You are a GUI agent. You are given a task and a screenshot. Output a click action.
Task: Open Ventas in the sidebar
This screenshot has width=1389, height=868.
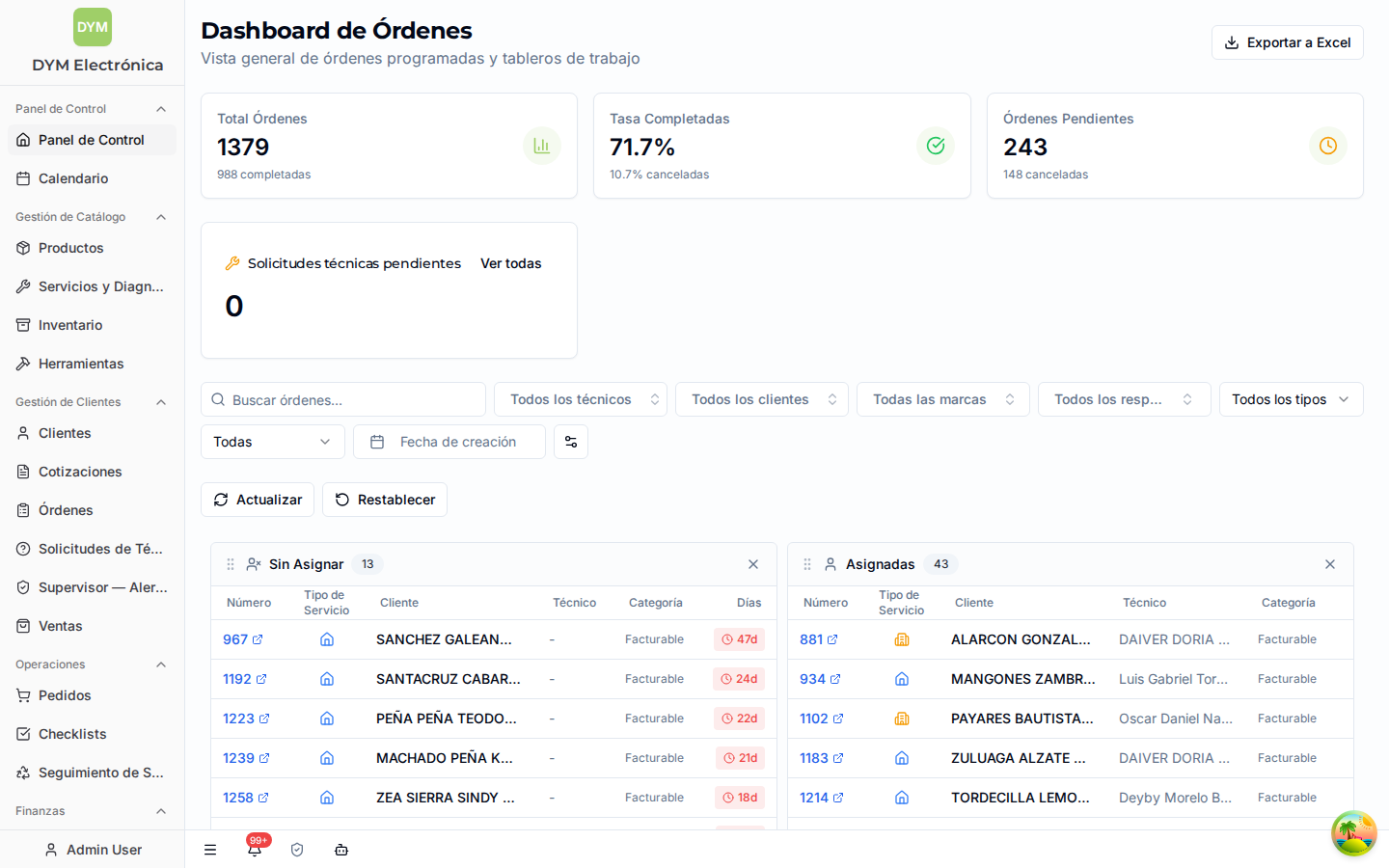coord(92,626)
